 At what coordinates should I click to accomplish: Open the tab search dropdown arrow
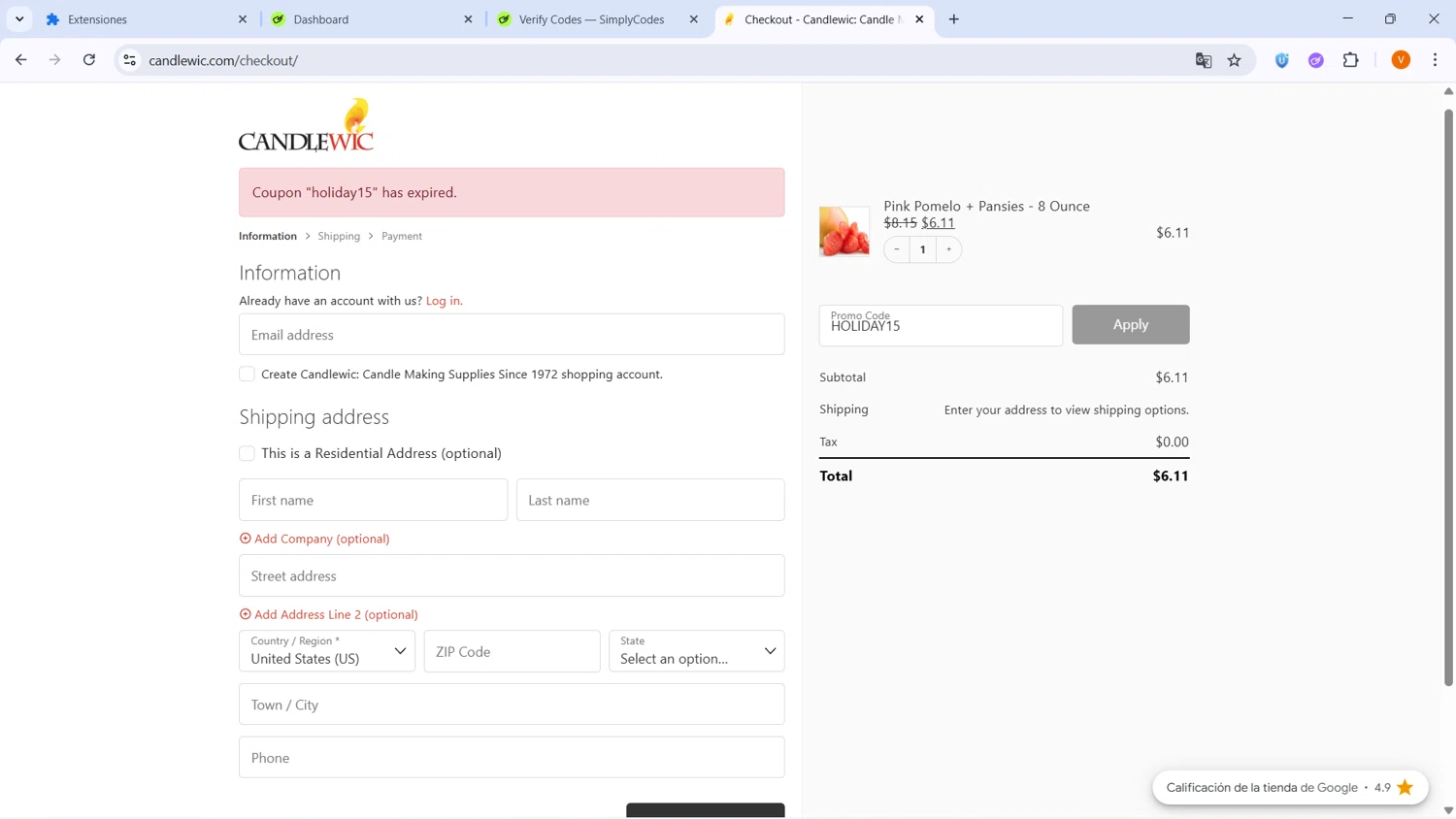click(x=19, y=19)
